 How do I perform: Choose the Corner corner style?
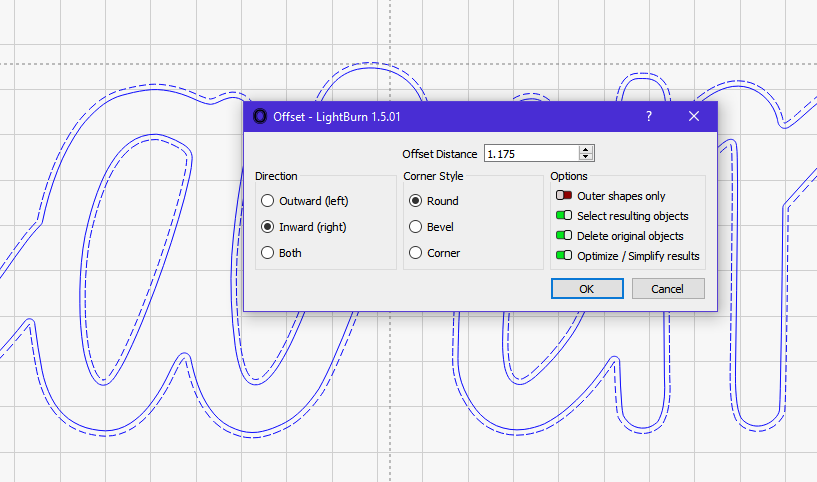(435, 253)
